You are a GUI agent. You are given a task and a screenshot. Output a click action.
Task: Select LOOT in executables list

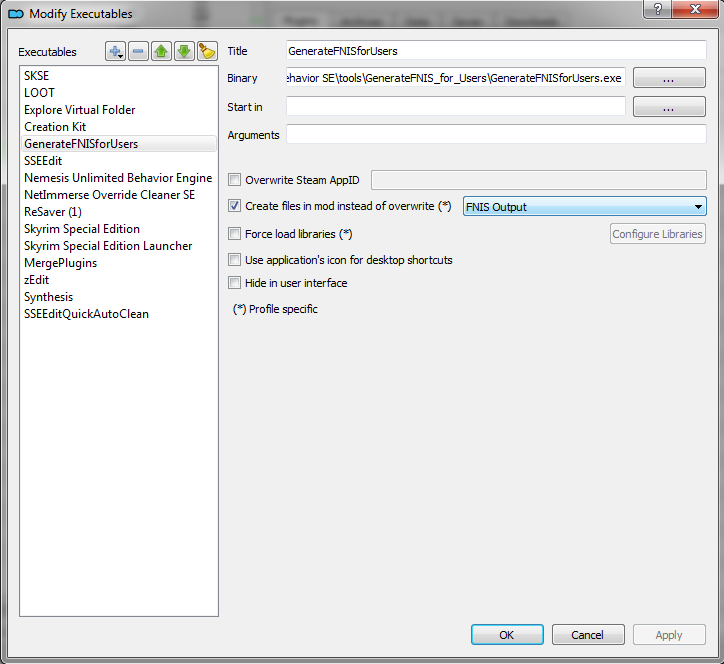click(119, 92)
